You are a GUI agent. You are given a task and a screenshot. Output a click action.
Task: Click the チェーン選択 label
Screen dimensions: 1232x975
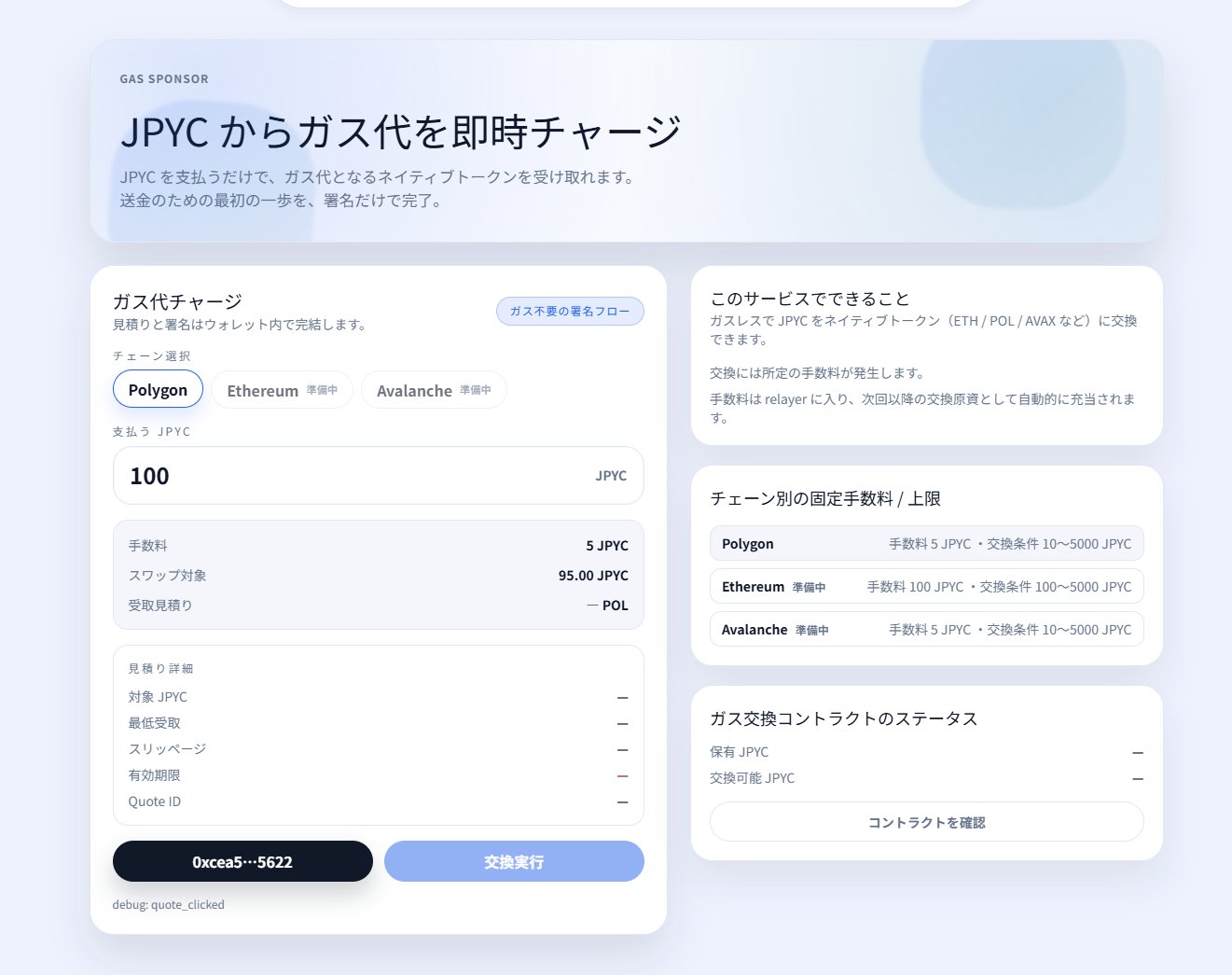click(x=152, y=356)
